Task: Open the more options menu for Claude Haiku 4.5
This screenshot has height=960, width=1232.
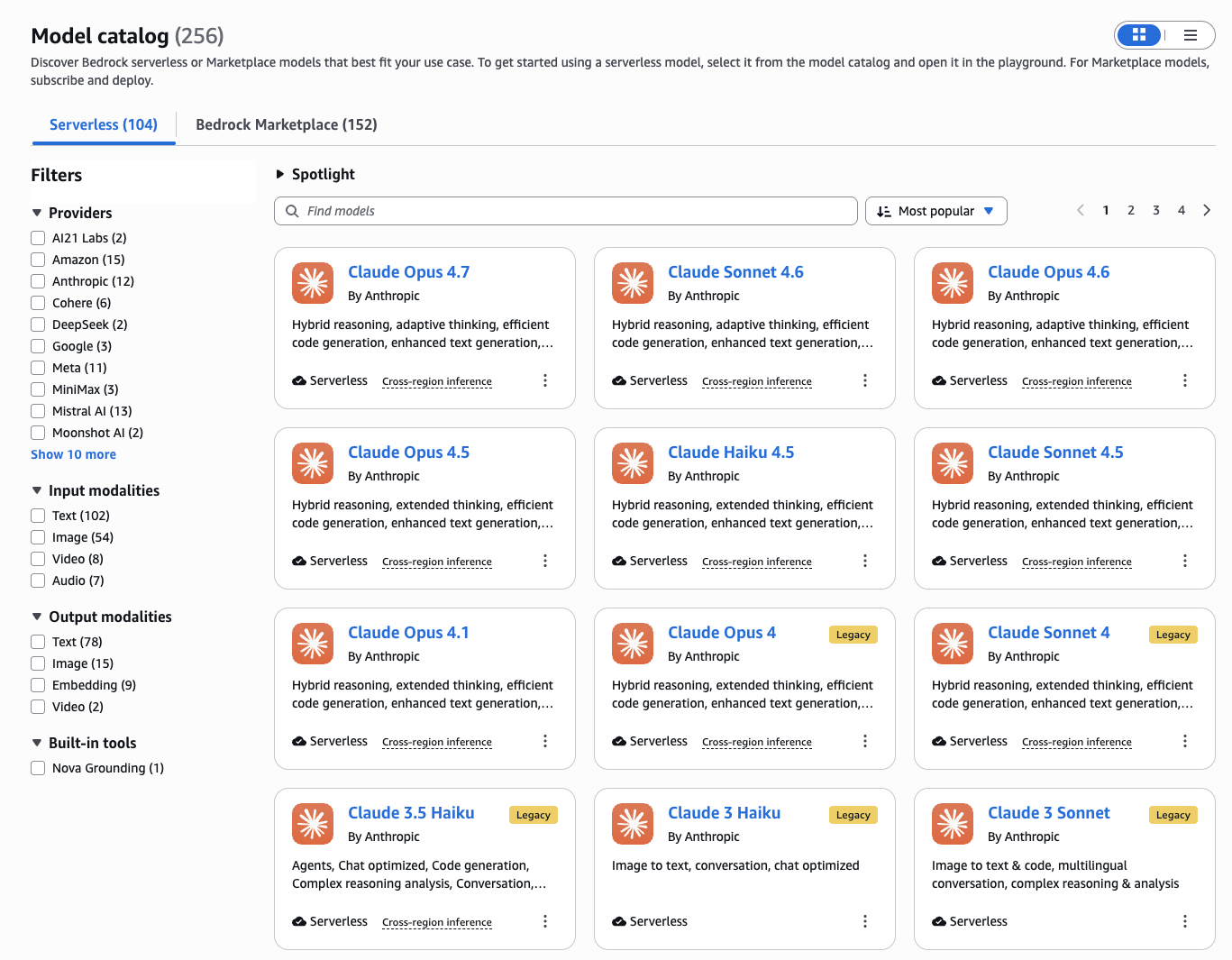Action: point(865,561)
